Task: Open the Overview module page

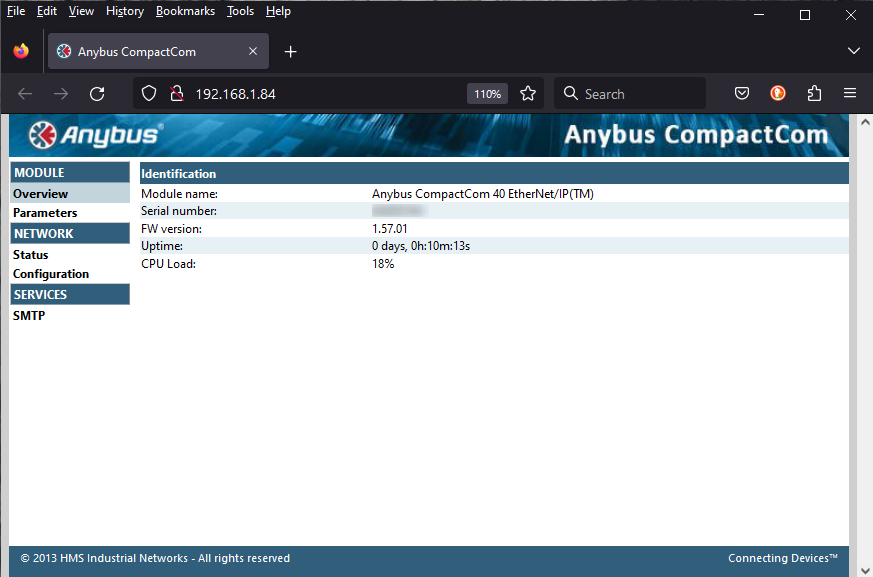Action: [41, 194]
